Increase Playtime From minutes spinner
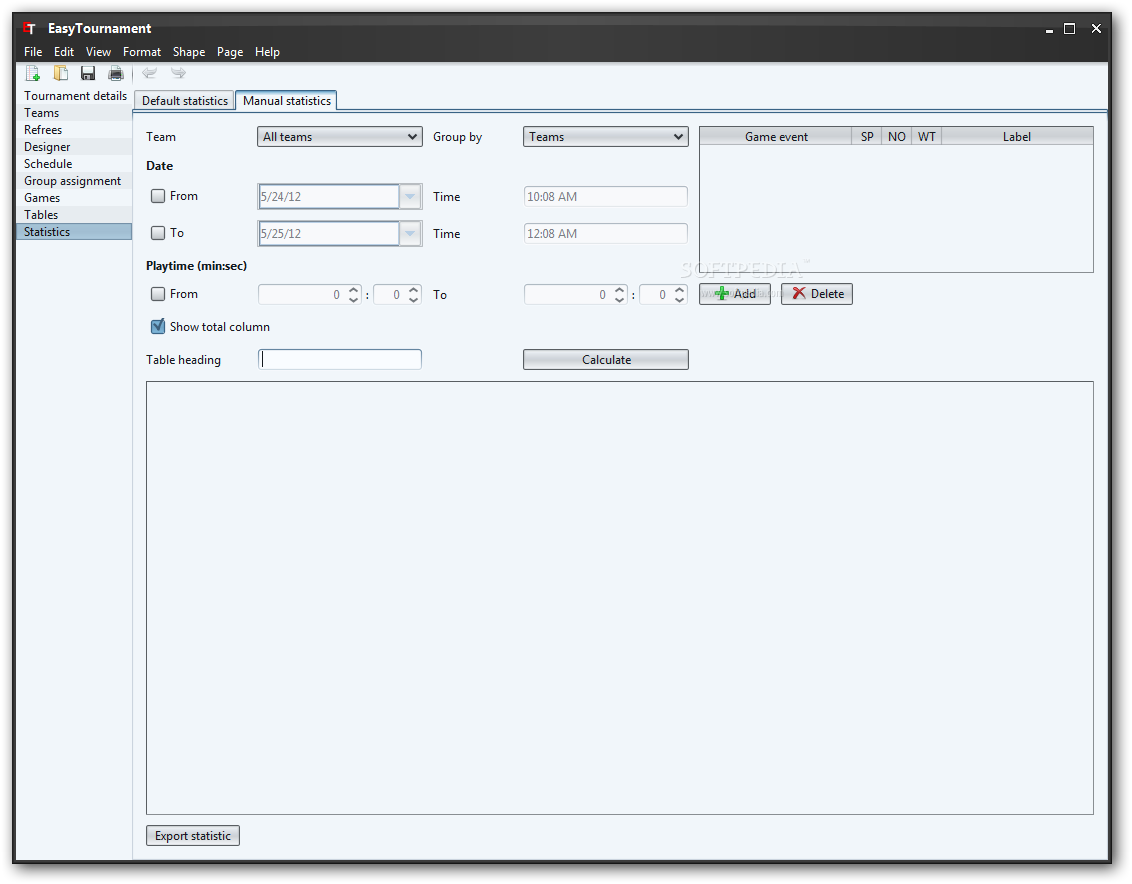The height and width of the screenshot is (884, 1132). 354,290
